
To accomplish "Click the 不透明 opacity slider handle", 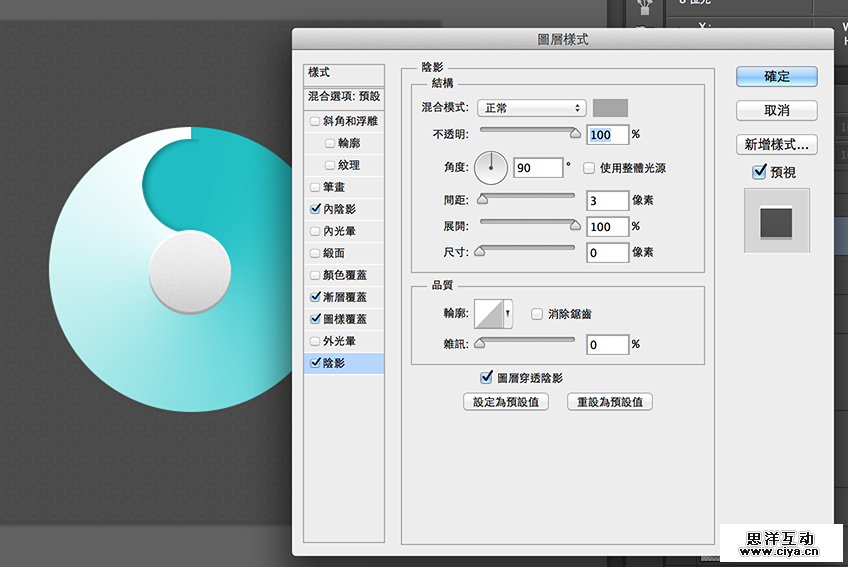I will pos(575,134).
